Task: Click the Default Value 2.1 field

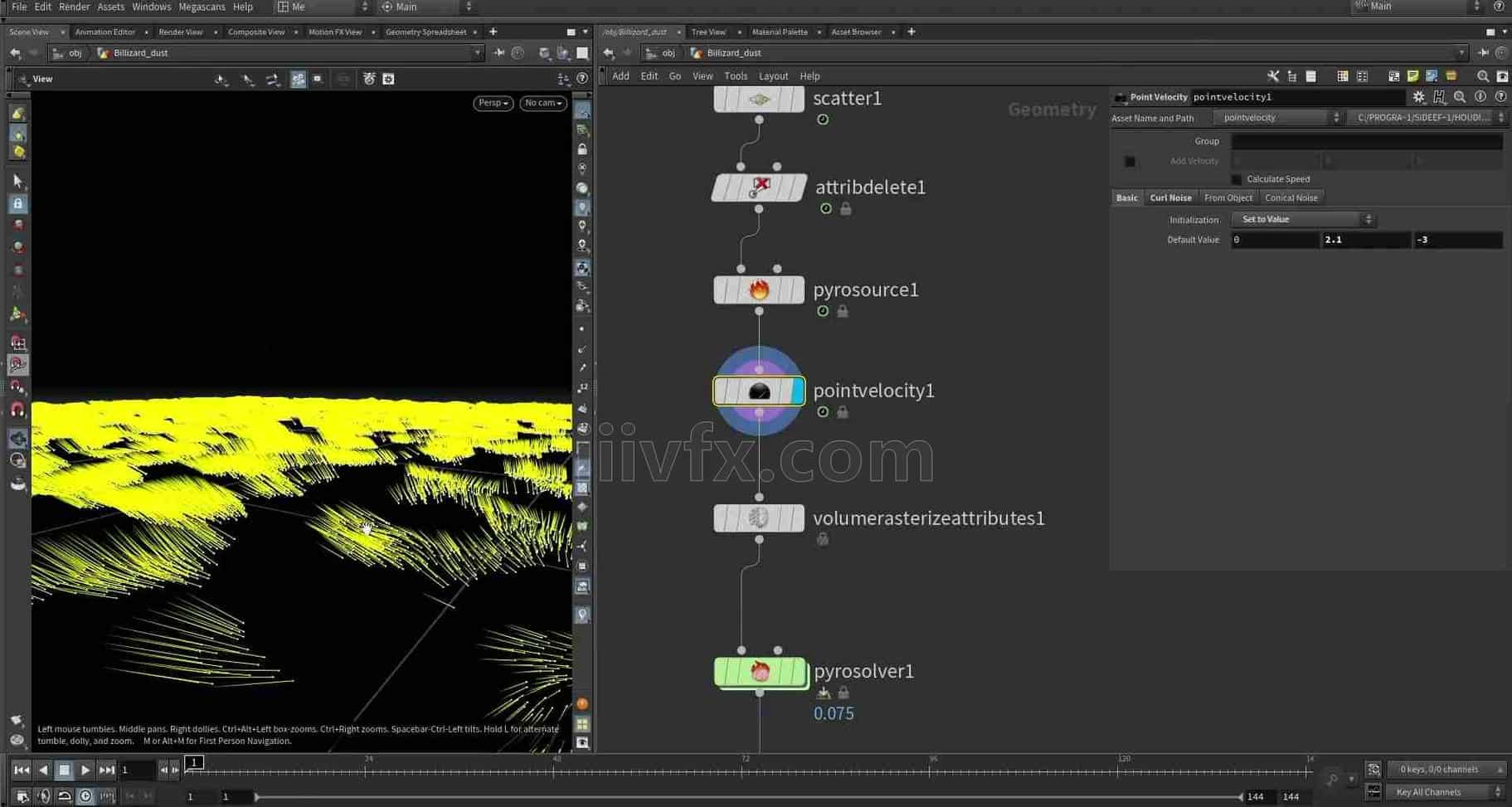Action: (1365, 240)
